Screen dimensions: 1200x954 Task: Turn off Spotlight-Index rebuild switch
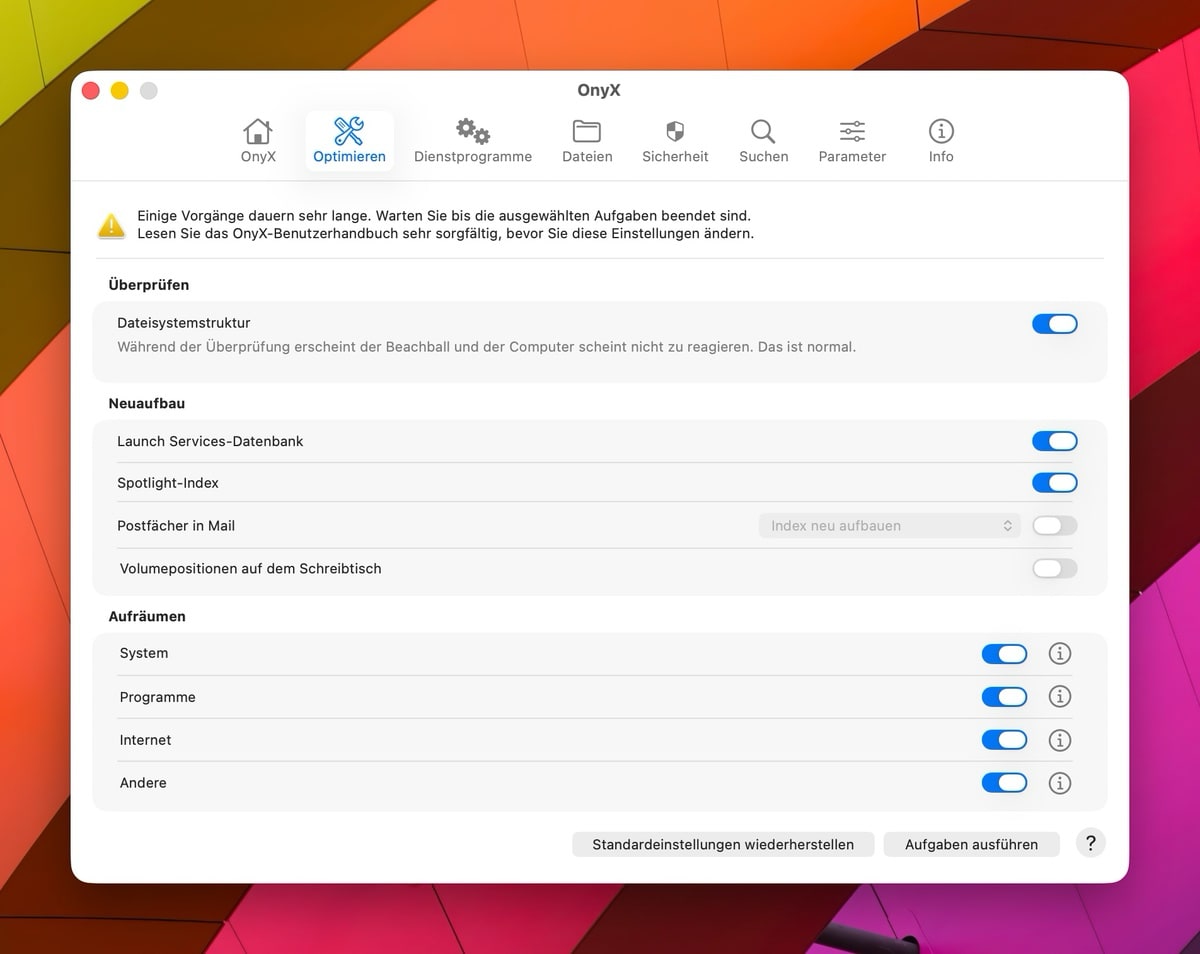(1054, 483)
